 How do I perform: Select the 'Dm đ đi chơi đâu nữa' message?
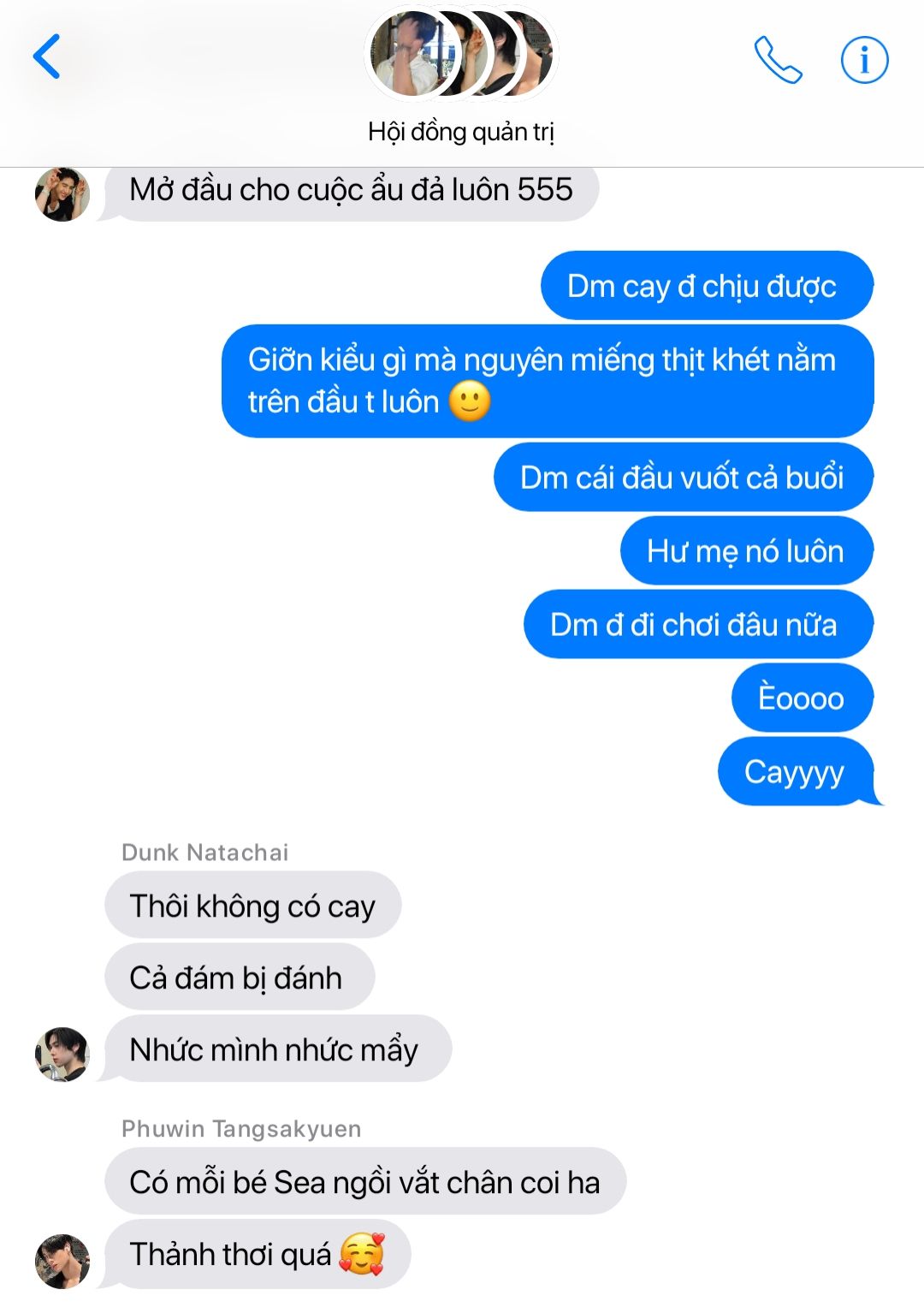coord(698,625)
